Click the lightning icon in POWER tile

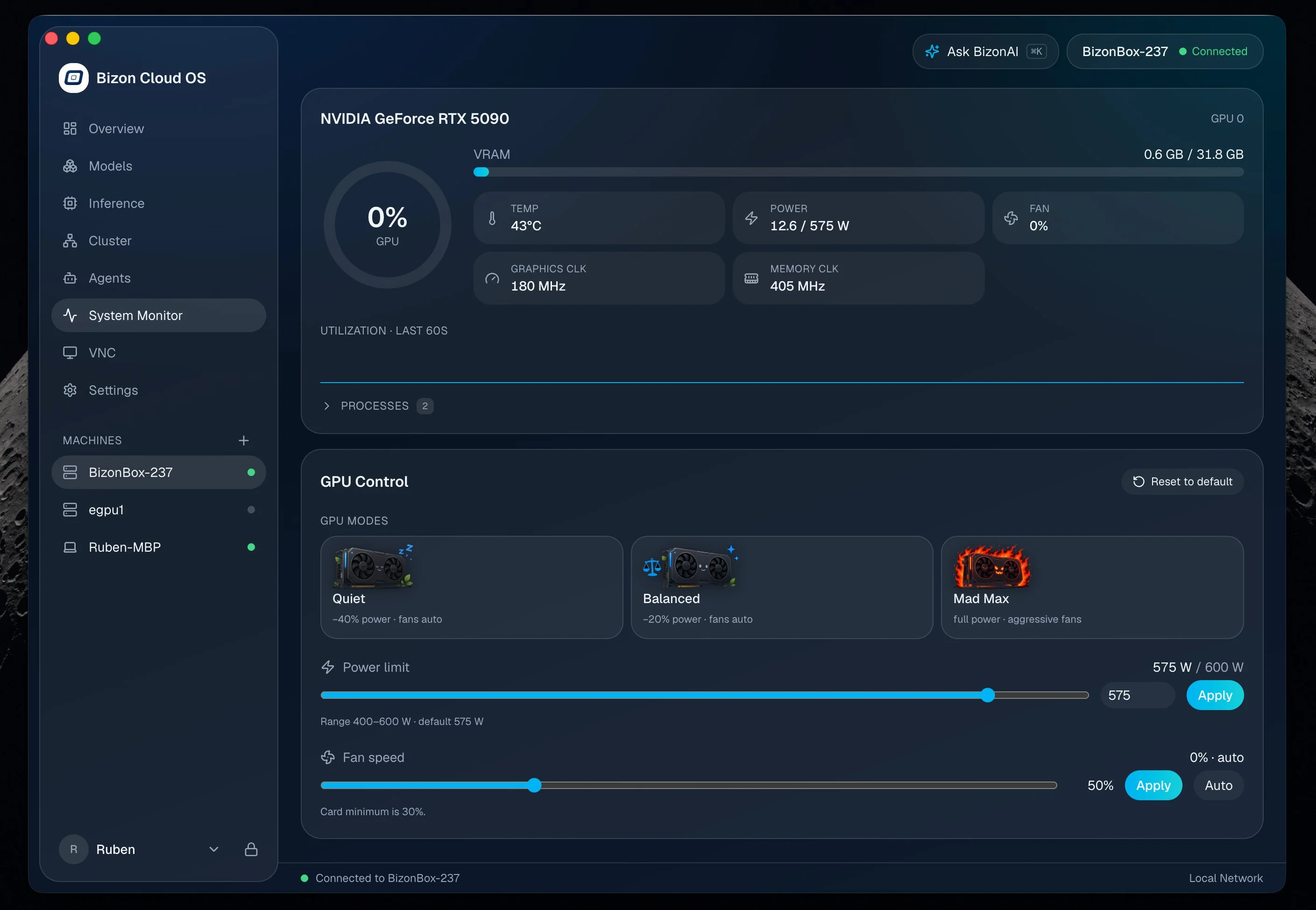(752, 218)
